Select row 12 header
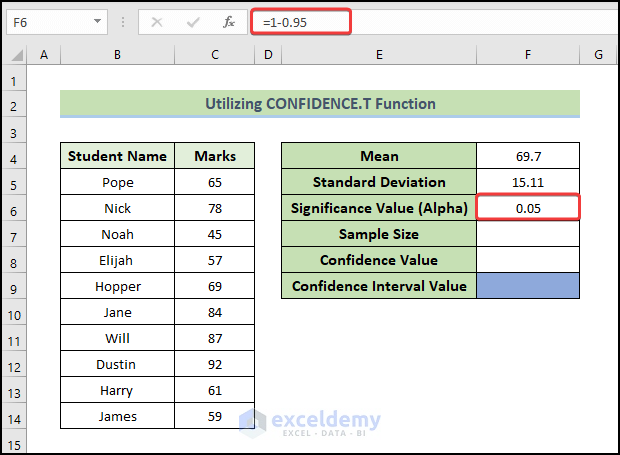 pos(15,364)
